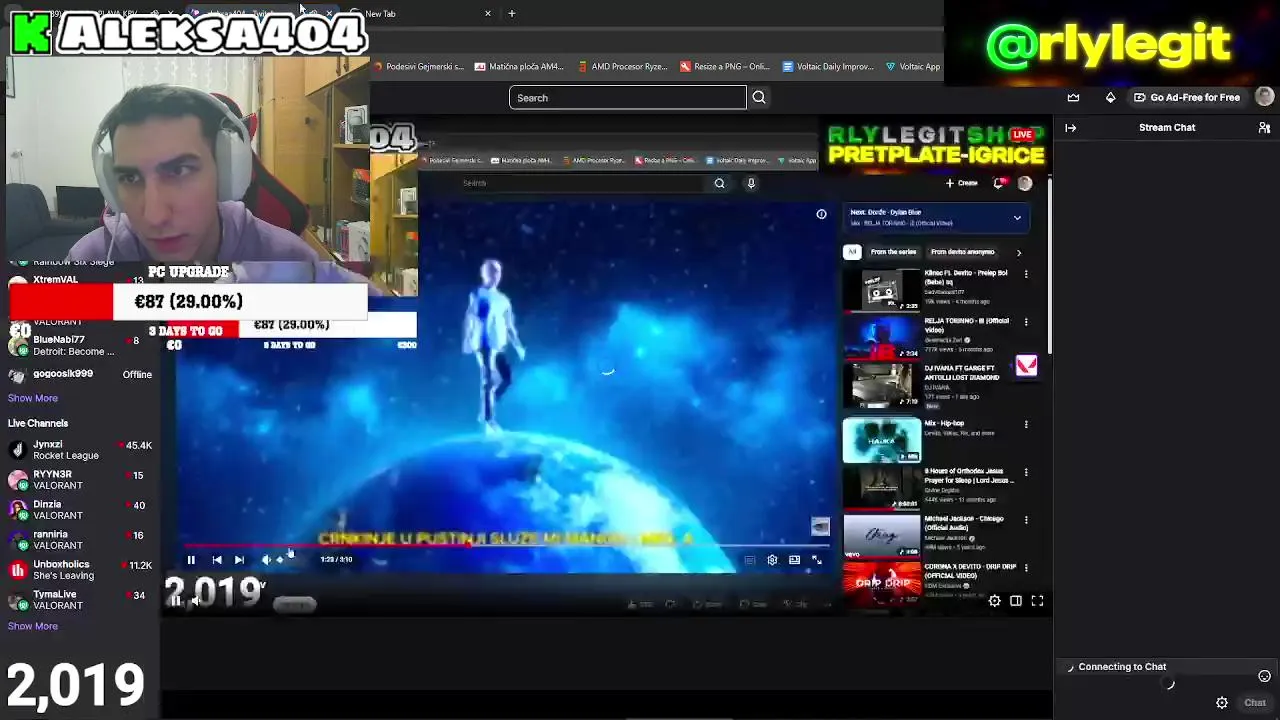Viewport: 1280px width, 720px height.
Task: Open Twitch Prime loot crown icon
Action: (x=1073, y=98)
